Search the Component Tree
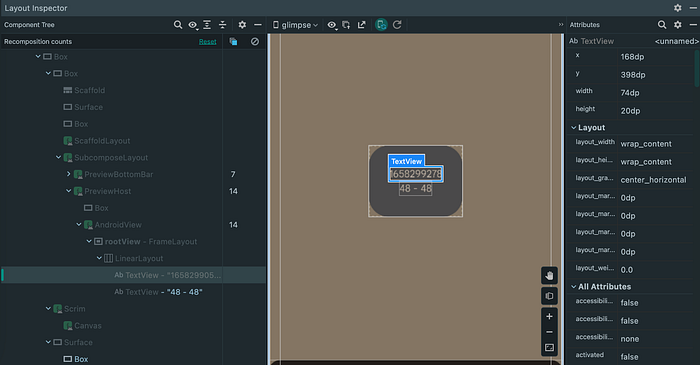The height and width of the screenshot is (365, 700). [x=178, y=25]
